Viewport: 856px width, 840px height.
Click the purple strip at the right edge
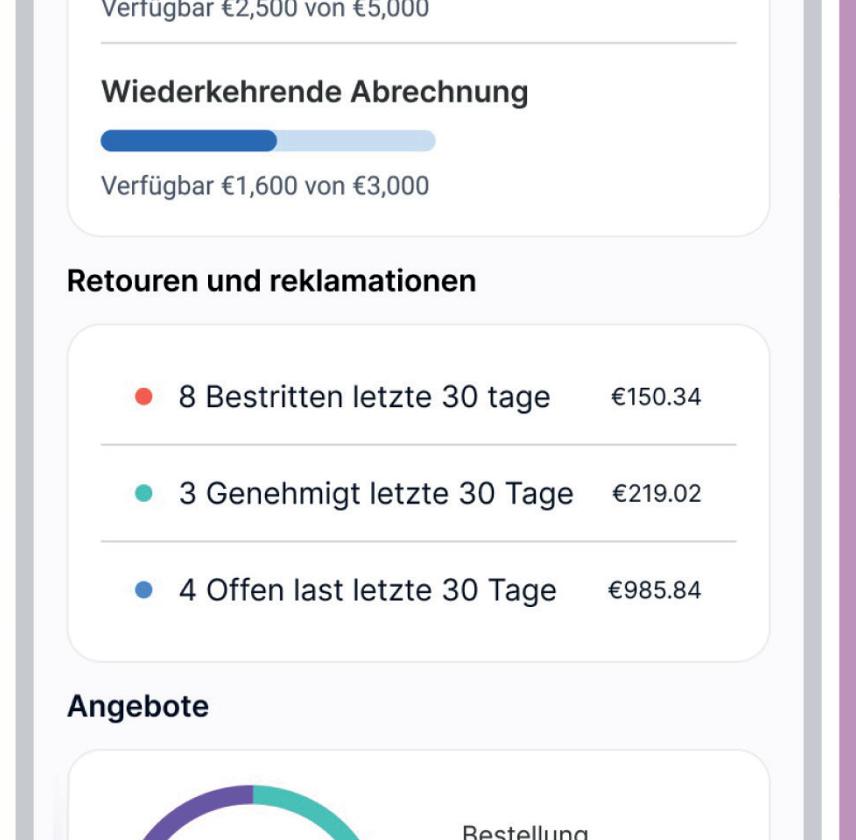pyautogui.click(x=846, y=420)
